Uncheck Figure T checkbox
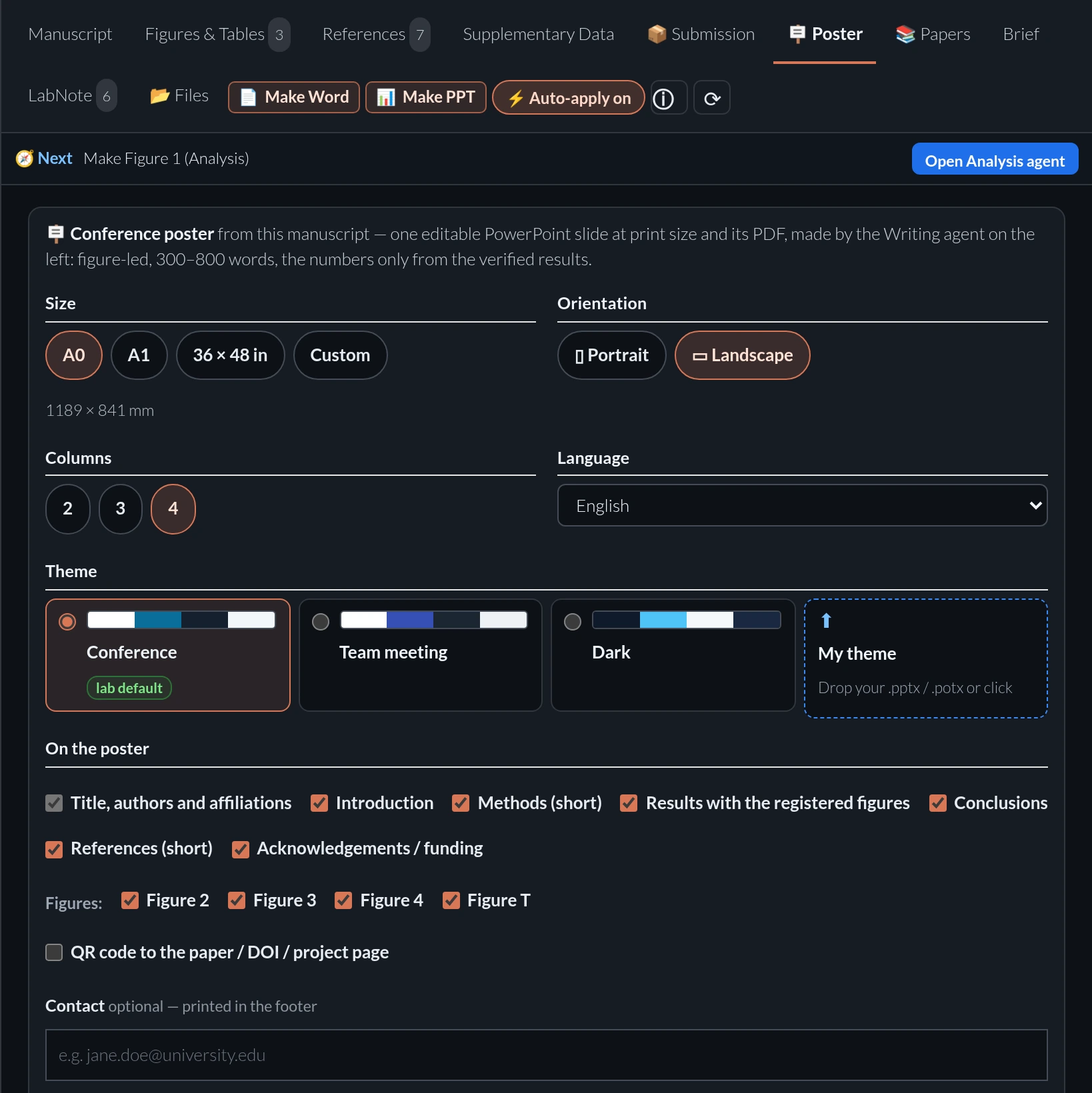The height and width of the screenshot is (1093, 1092). (x=451, y=900)
